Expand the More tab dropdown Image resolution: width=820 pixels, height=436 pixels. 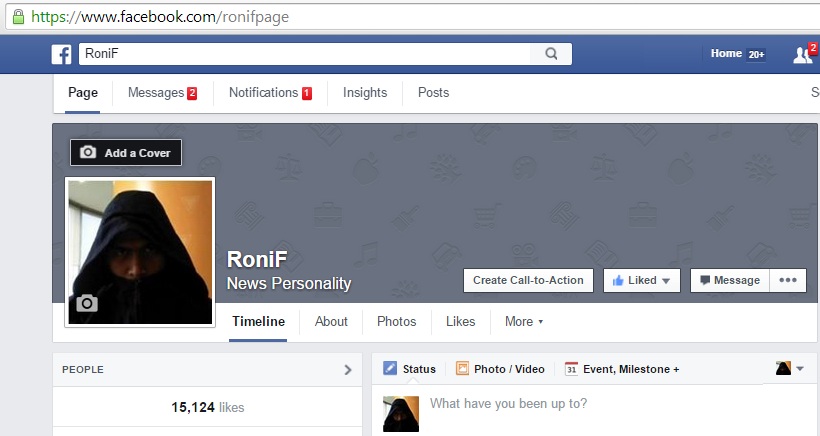coord(523,322)
